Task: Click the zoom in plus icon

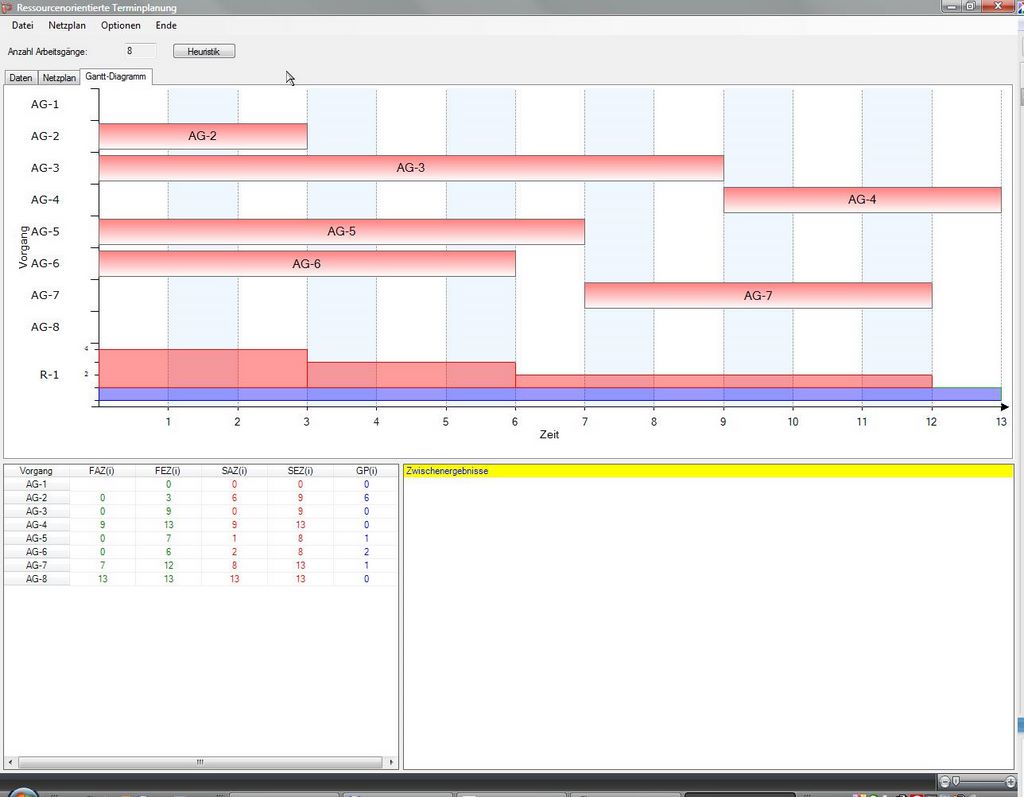Action: [x=1009, y=780]
